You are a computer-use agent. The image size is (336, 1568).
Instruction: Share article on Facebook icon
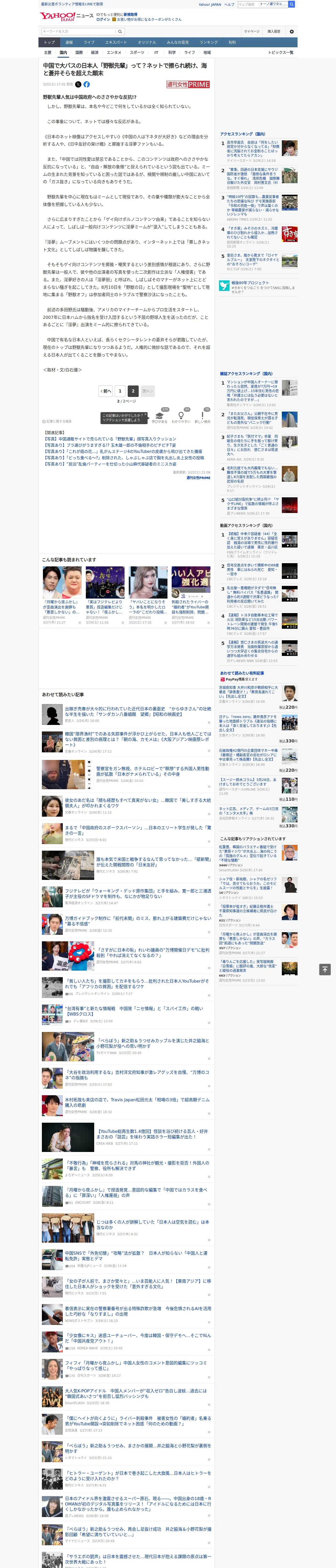[x=87, y=85]
